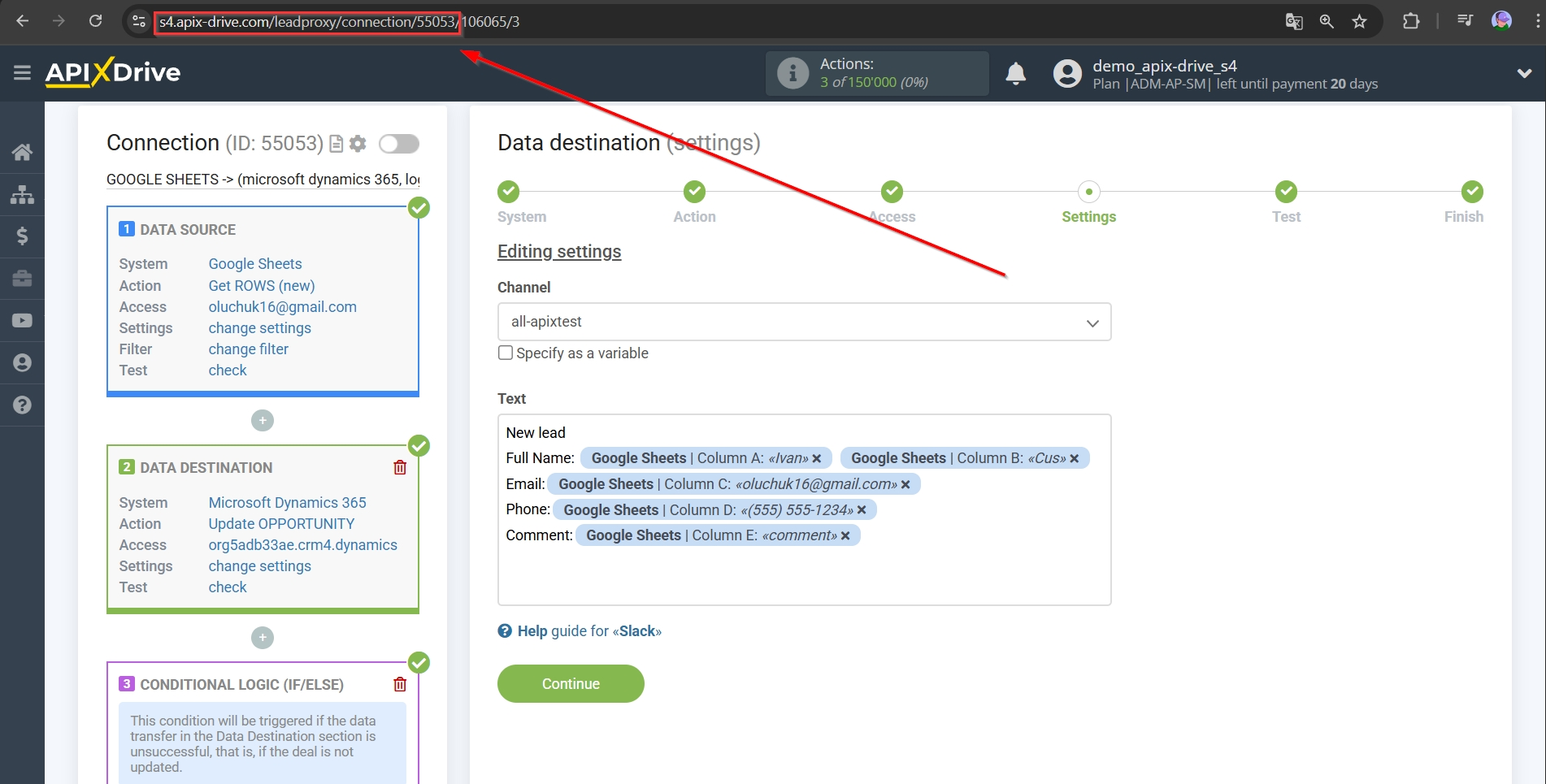
Task: Remove the Column B «Cus» tag
Action: pos(1075,459)
